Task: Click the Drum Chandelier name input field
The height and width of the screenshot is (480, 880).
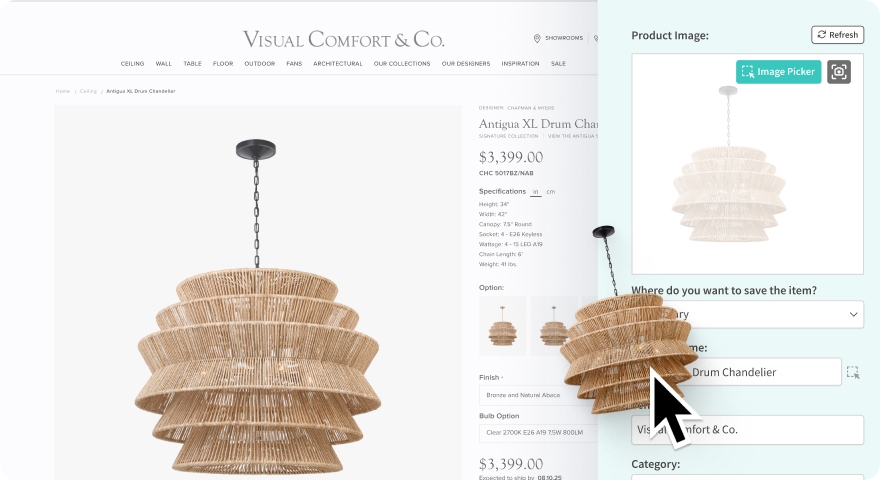Action: pos(736,372)
